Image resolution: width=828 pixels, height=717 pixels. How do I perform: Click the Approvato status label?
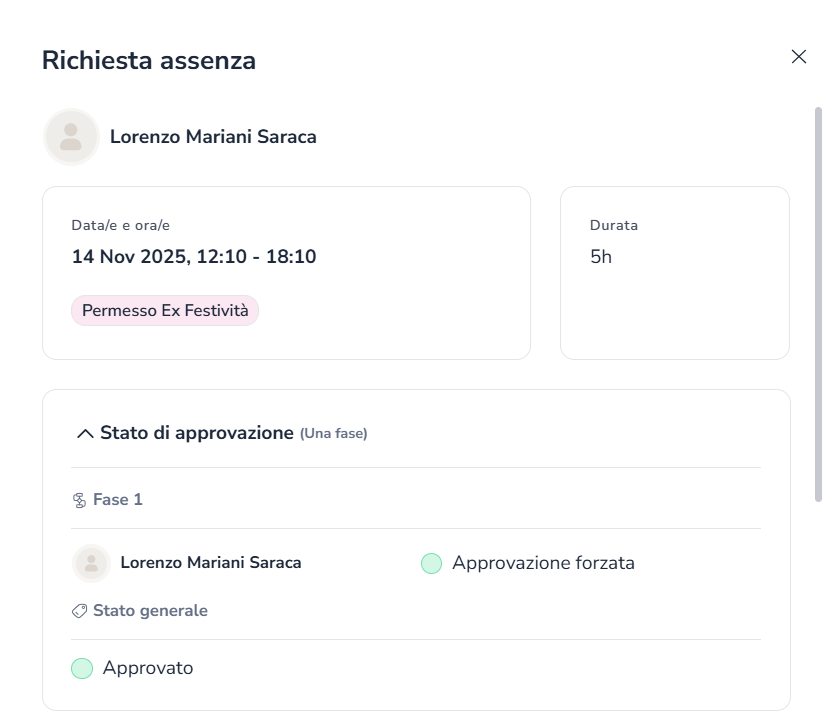point(148,668)
